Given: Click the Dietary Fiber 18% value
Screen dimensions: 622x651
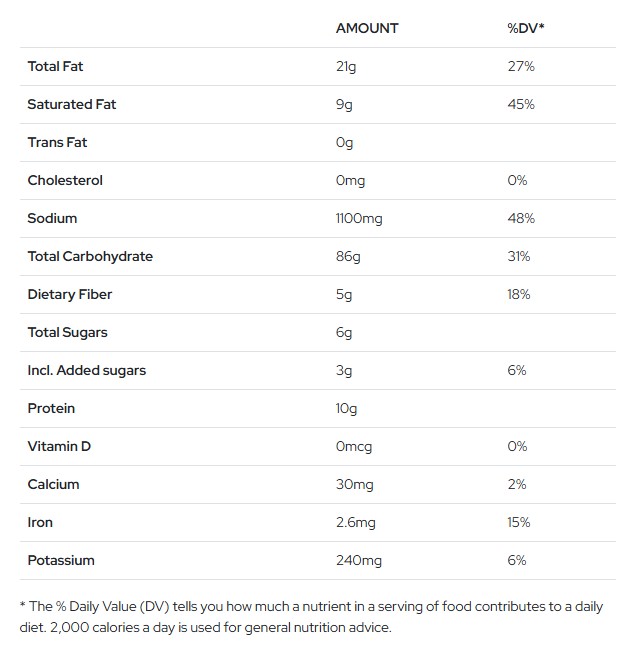Looking at the screenshot, I should coord(519,294).
